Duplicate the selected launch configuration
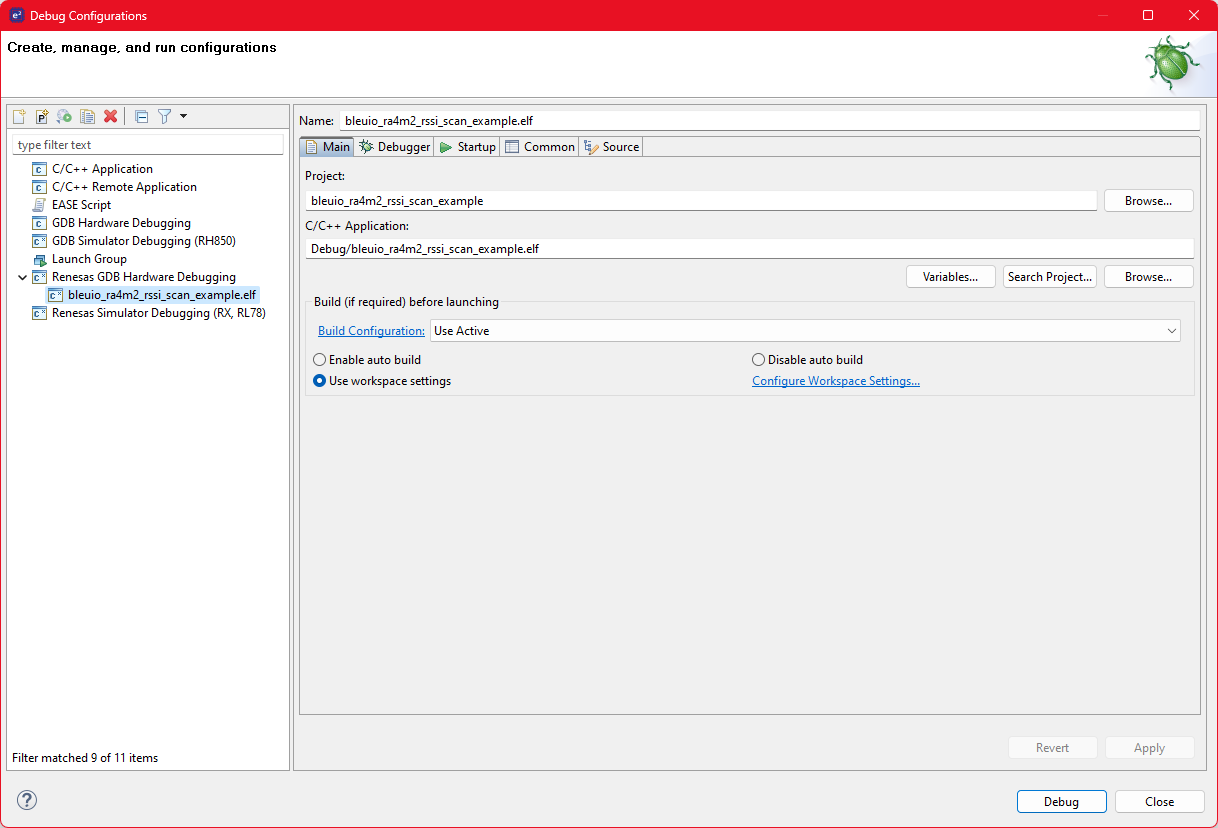 click(87, 116)
